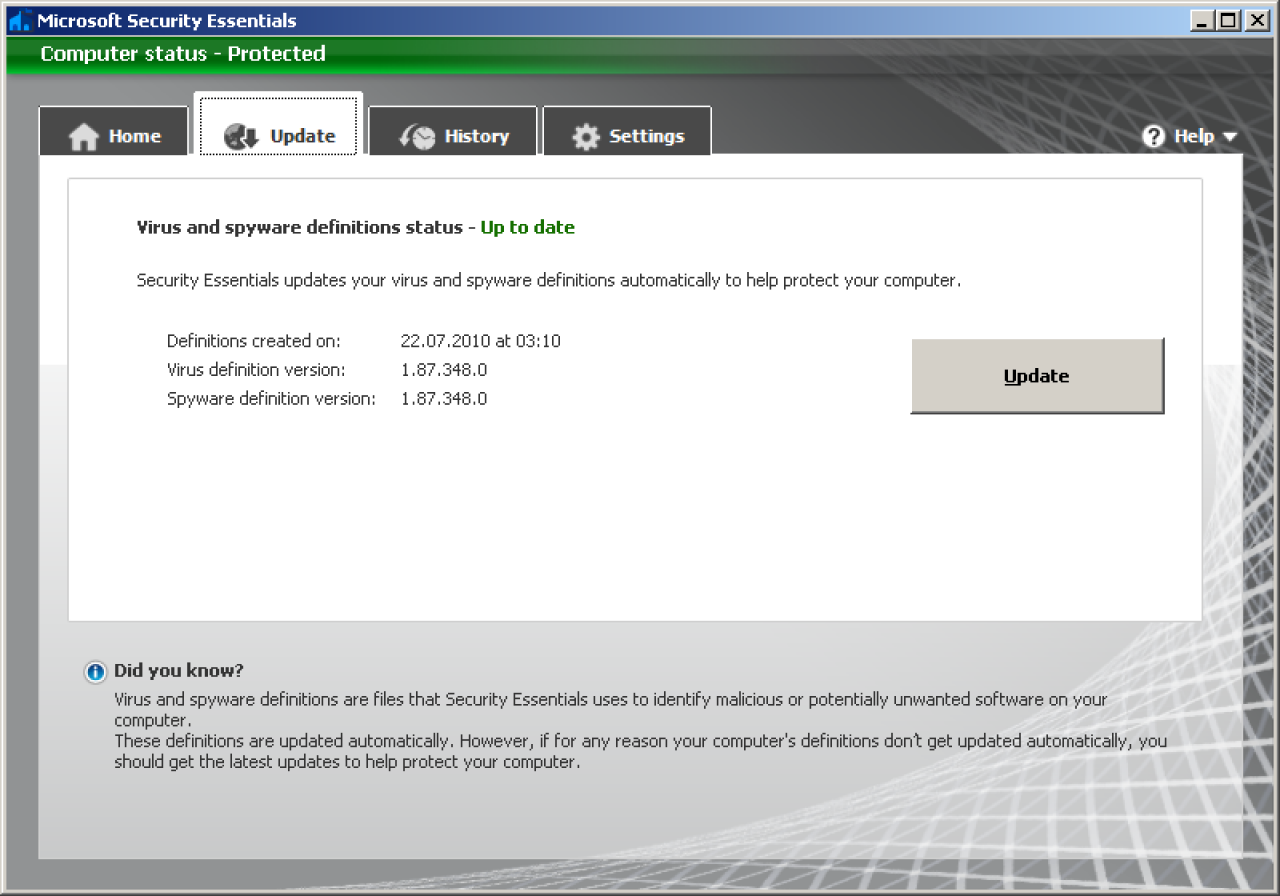Maximize the Security Essentials window

point(1229,20)
